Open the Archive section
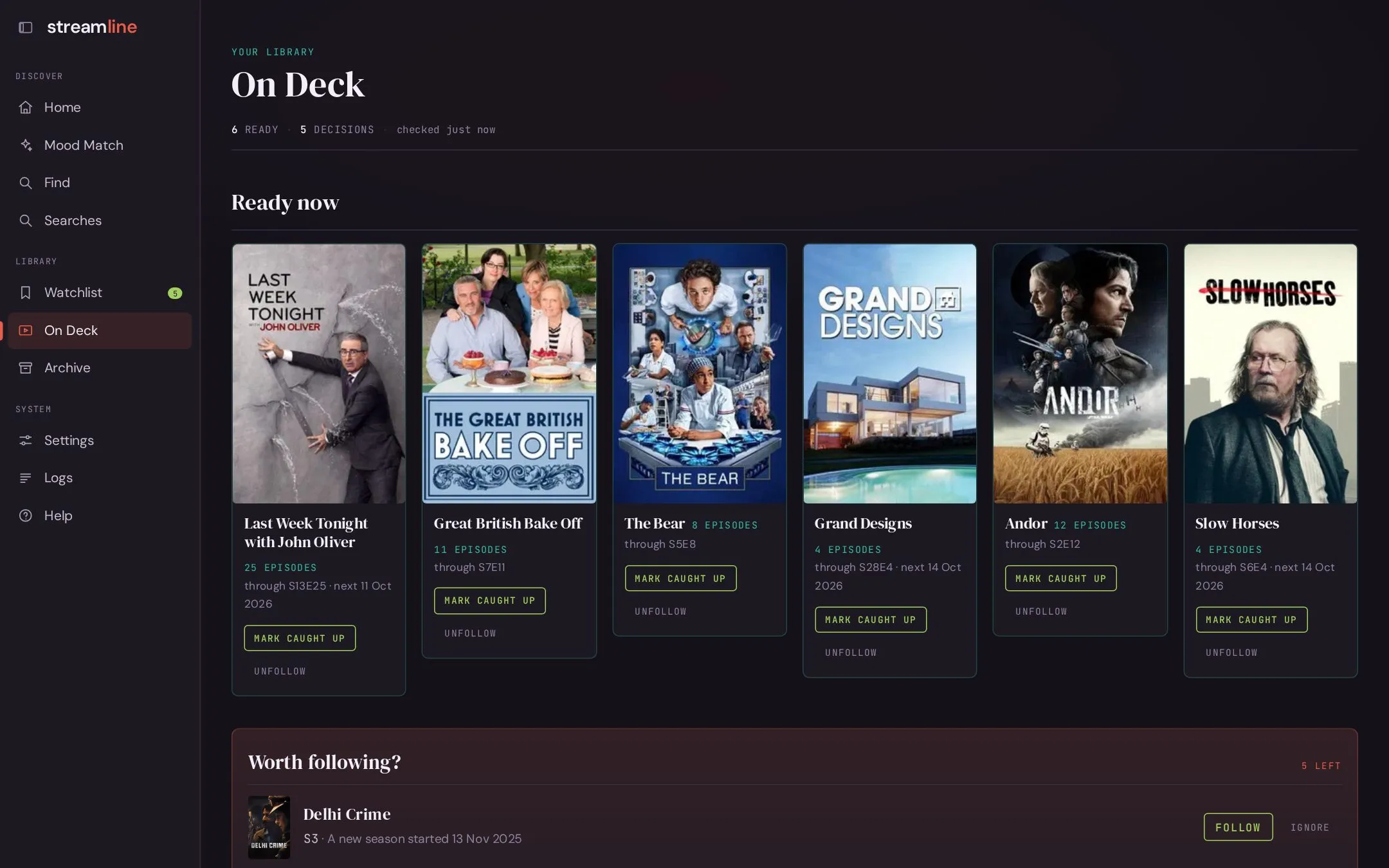Screen dimensions: 1389x868 pyautogui.click(x=100, y=368)
